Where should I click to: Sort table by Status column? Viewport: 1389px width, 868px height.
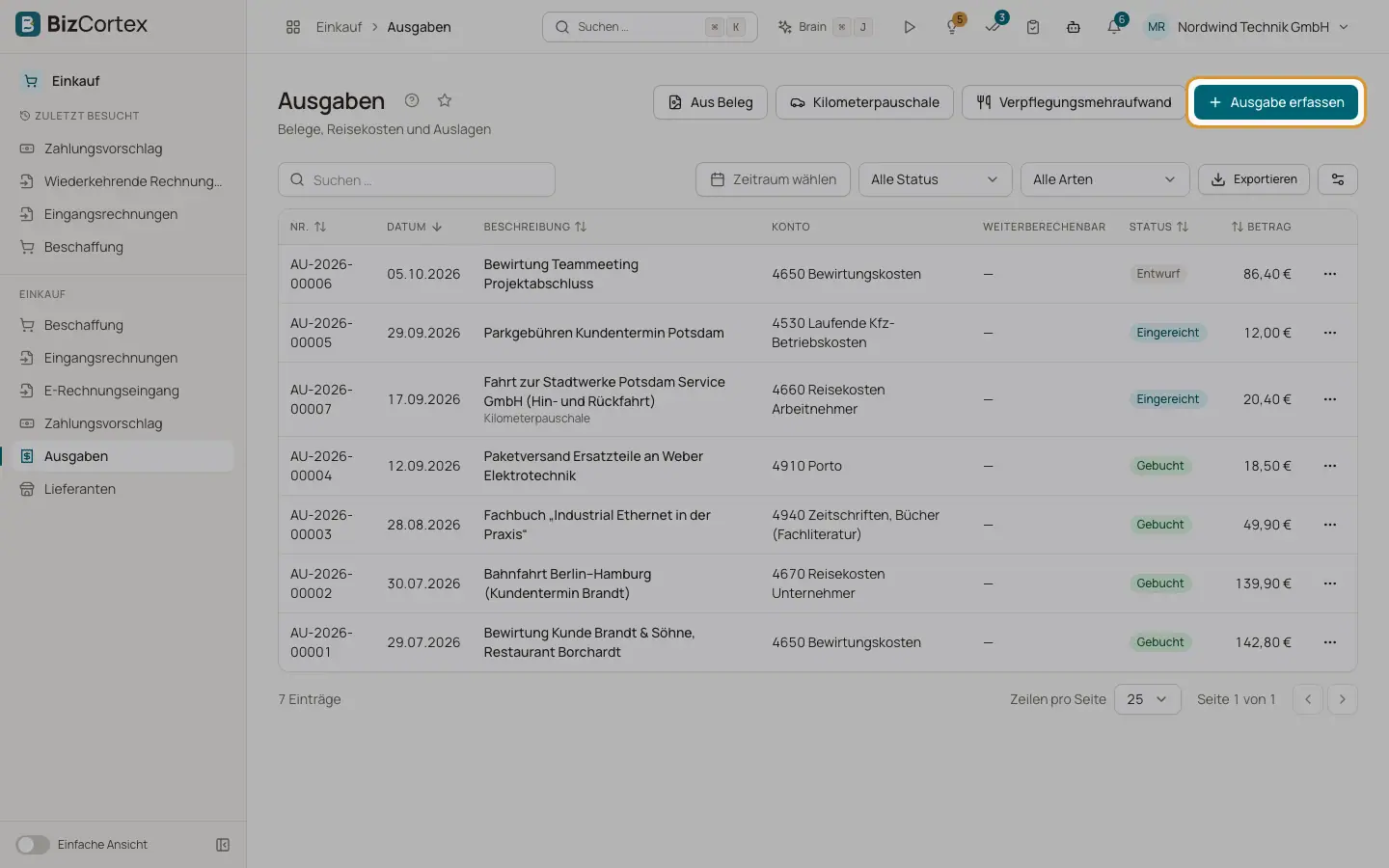1158,227
